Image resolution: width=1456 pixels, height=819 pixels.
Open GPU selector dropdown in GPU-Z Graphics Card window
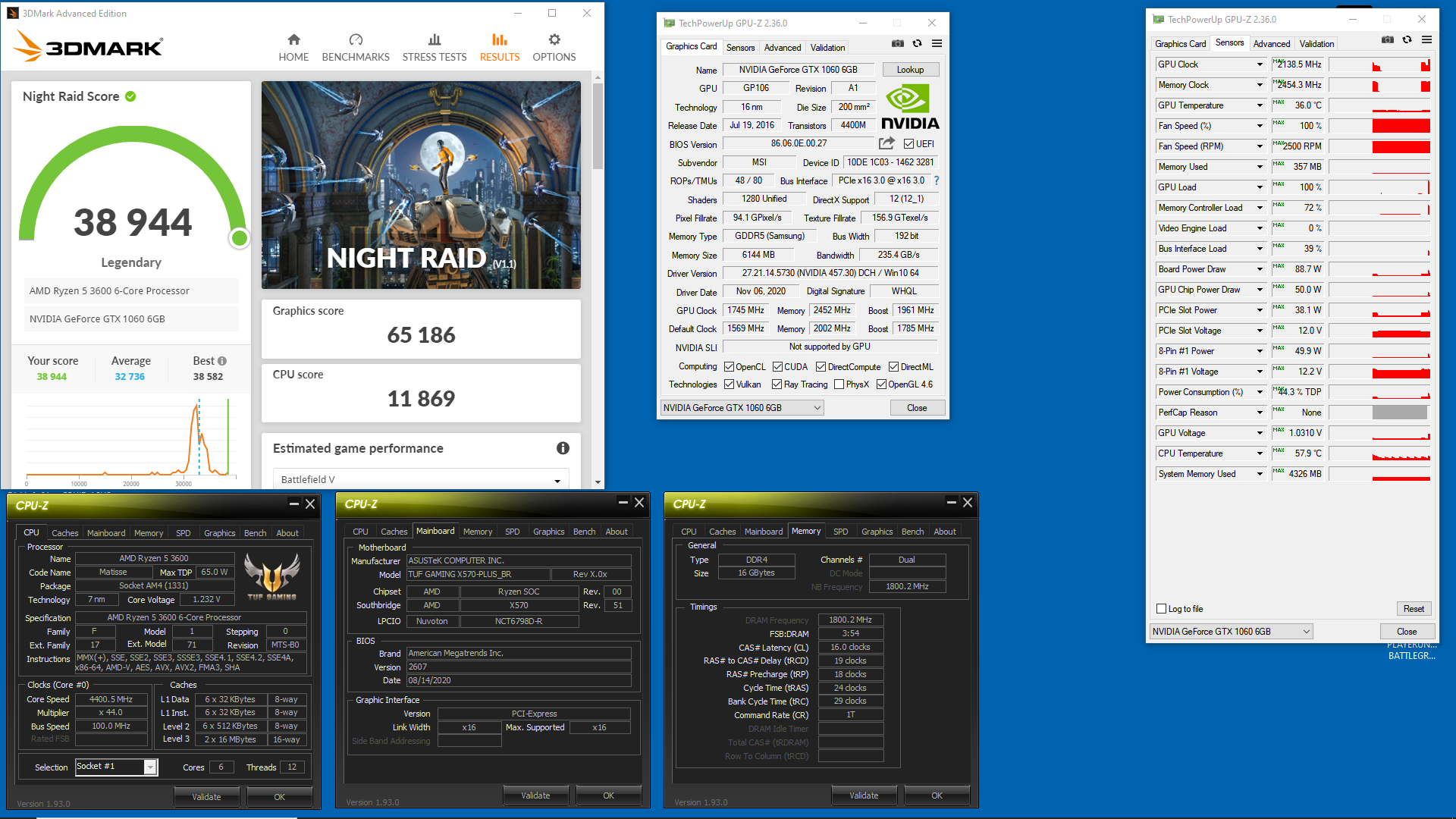pos(742,408)
